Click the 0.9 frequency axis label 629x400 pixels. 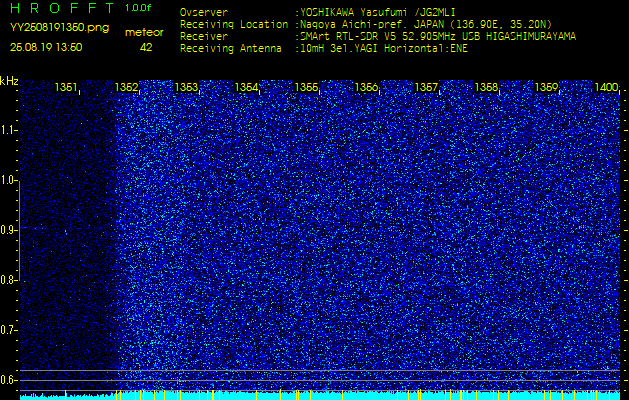(8, 230)
